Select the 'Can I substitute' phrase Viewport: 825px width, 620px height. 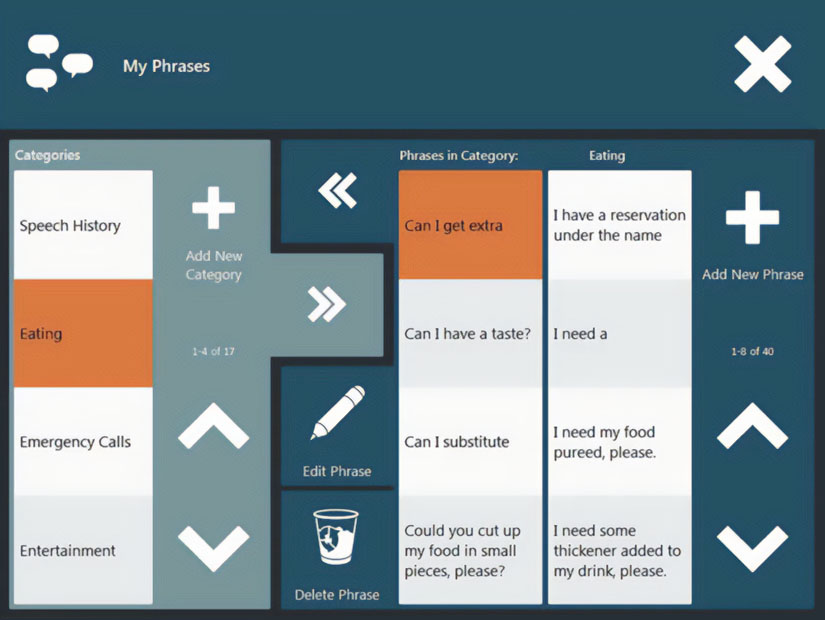(x=470, y=442)
